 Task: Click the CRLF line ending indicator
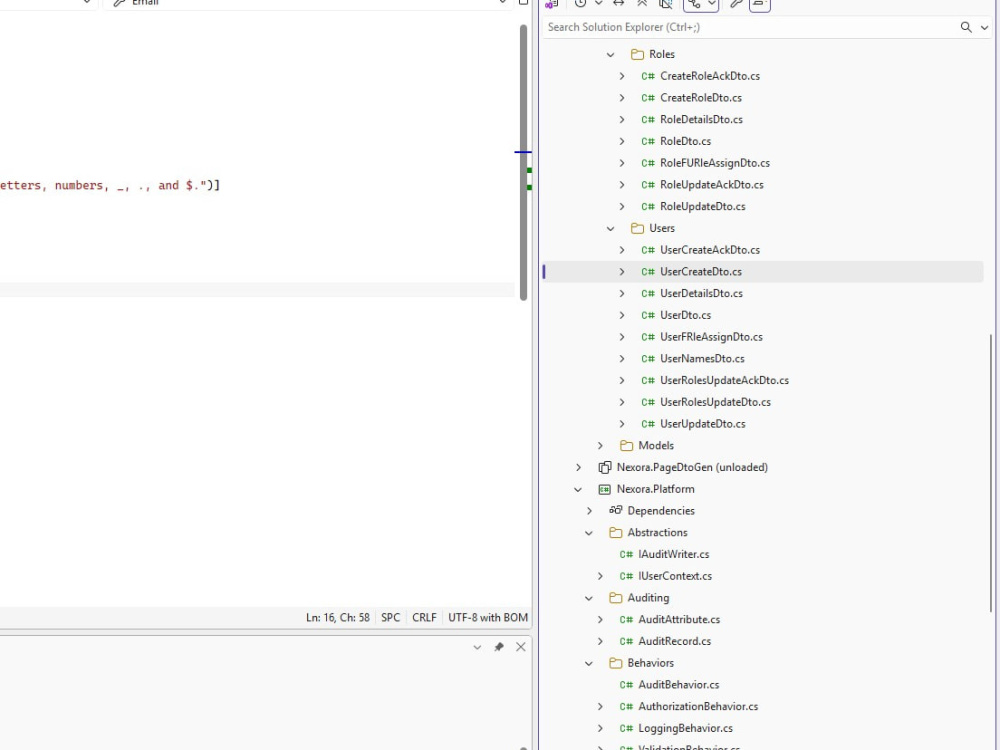tap(424, 617)
